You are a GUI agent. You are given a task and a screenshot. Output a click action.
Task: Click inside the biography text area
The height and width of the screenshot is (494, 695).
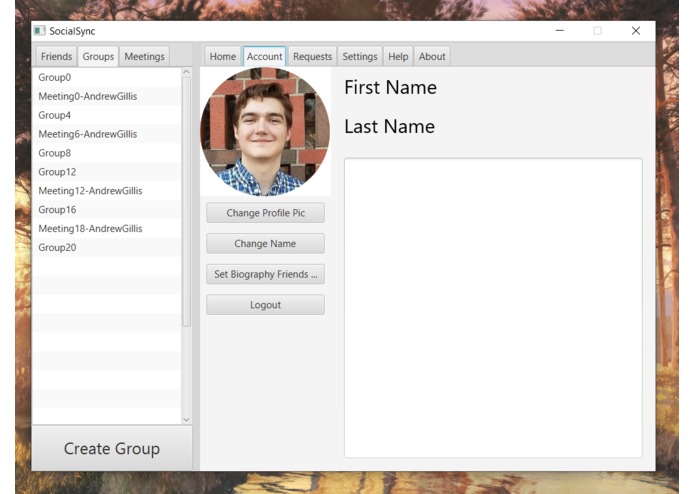[493, 307]
